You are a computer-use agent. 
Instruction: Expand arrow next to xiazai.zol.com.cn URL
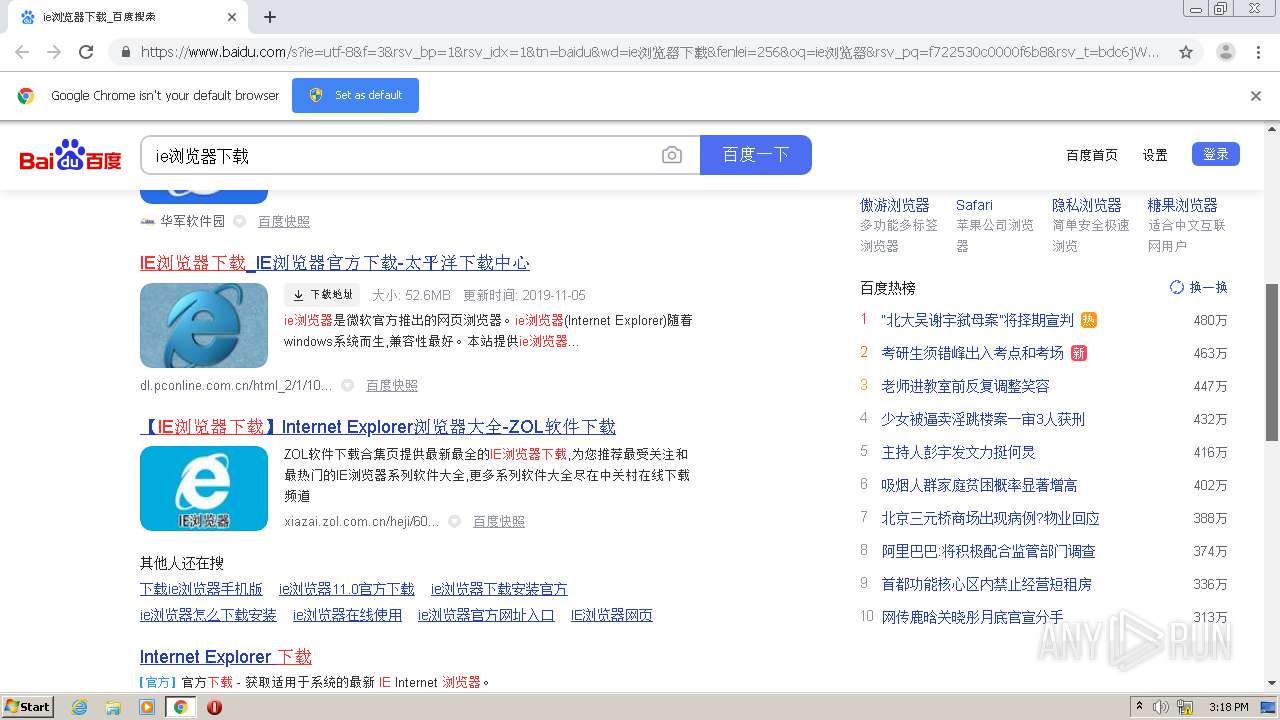tap(454, 521)
